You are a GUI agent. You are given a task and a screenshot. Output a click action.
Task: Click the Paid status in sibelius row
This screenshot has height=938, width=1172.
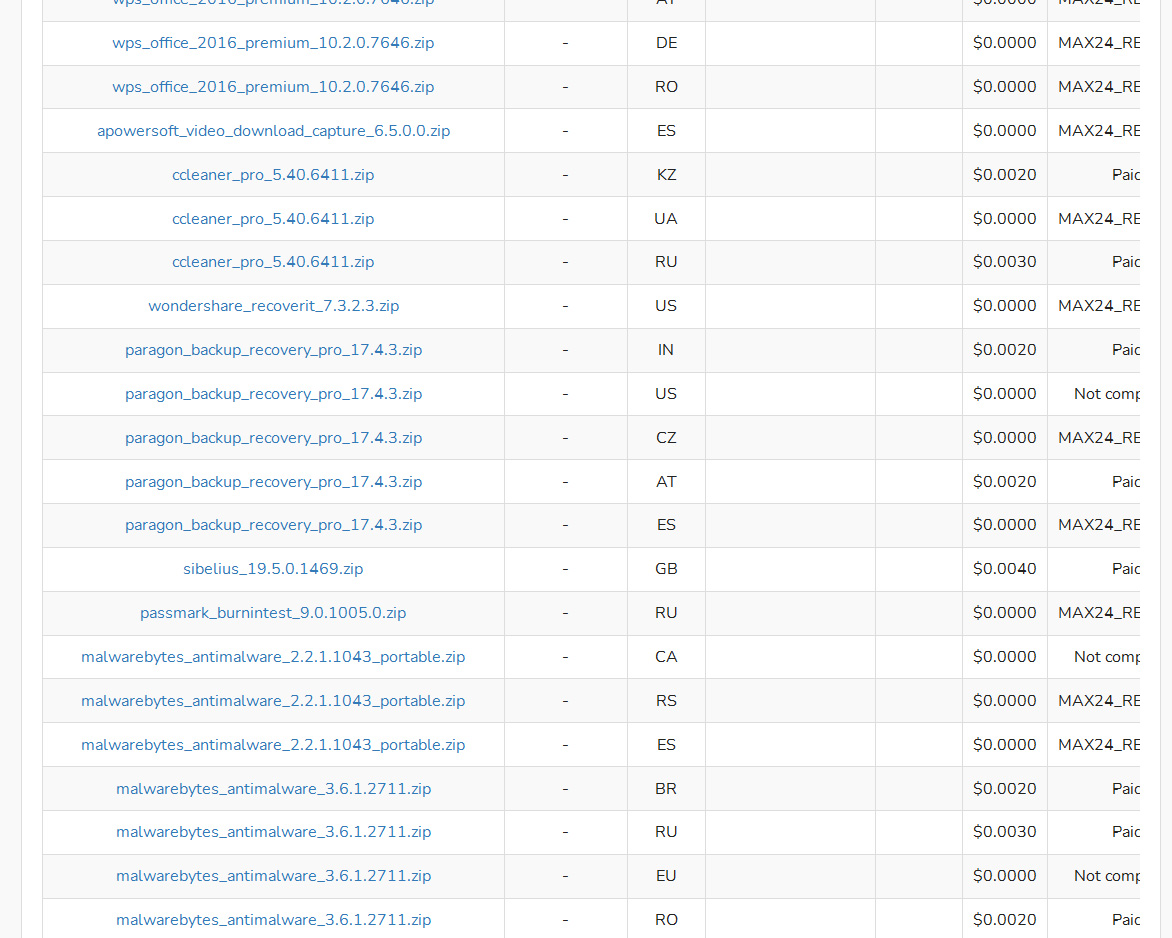tap(1126, 570)
